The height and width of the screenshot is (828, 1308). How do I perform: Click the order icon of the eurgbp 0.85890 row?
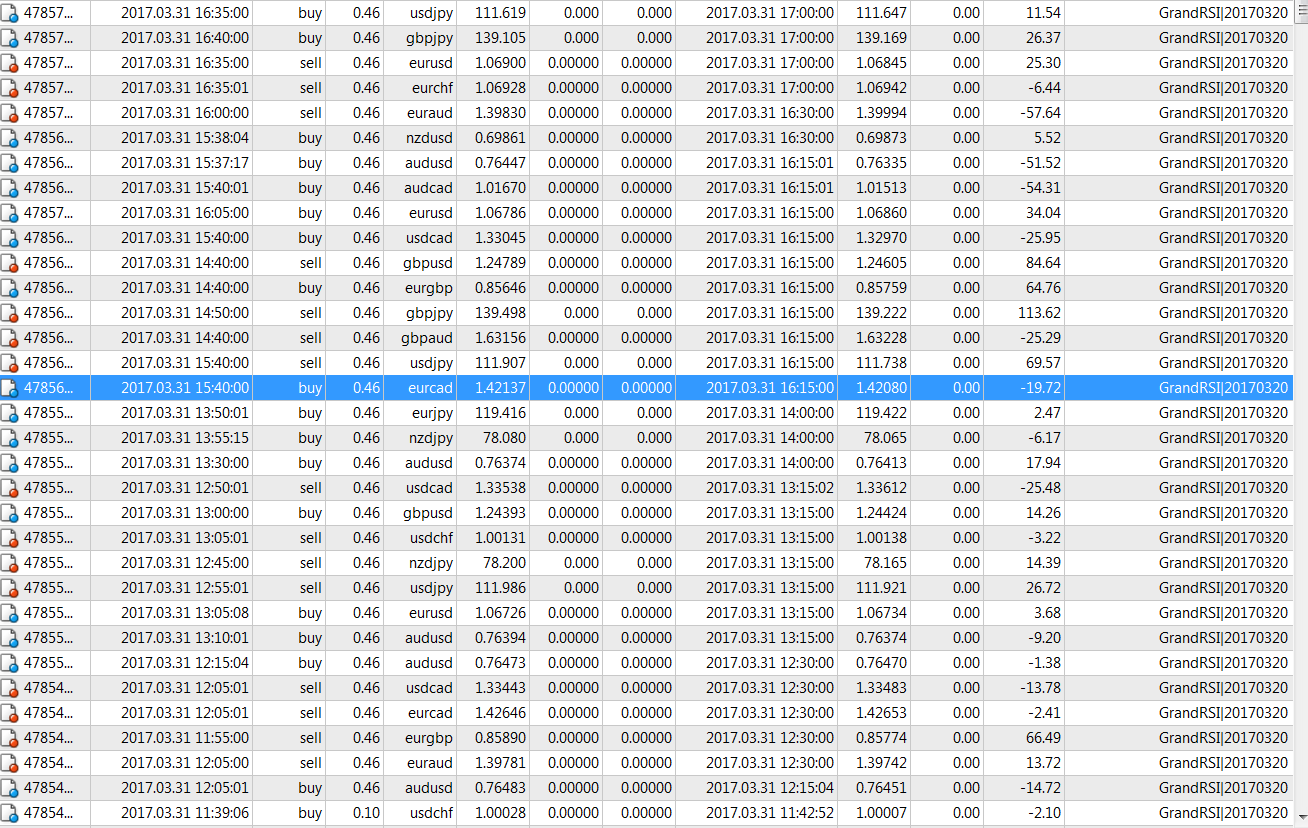(x=10, y=738)
